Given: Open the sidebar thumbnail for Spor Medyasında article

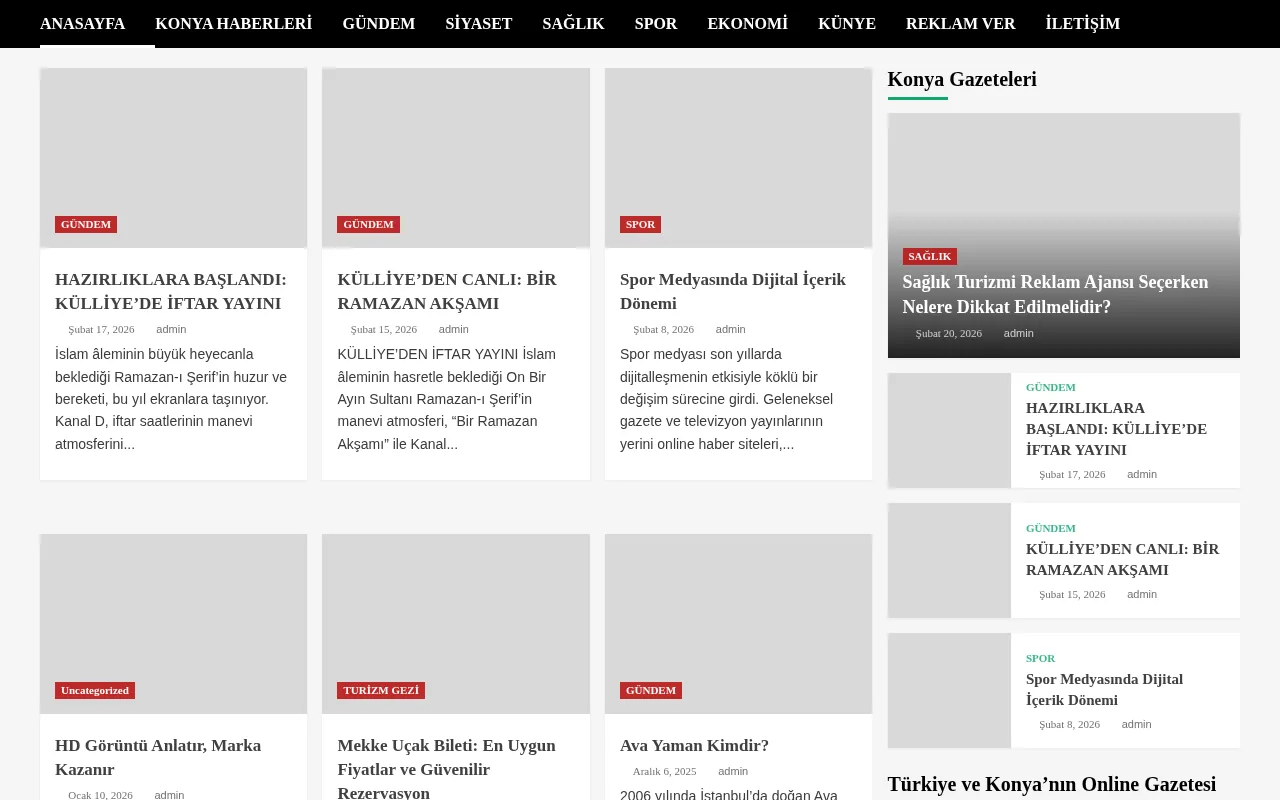Looking at the screenshot, I should tap(949, 690).
